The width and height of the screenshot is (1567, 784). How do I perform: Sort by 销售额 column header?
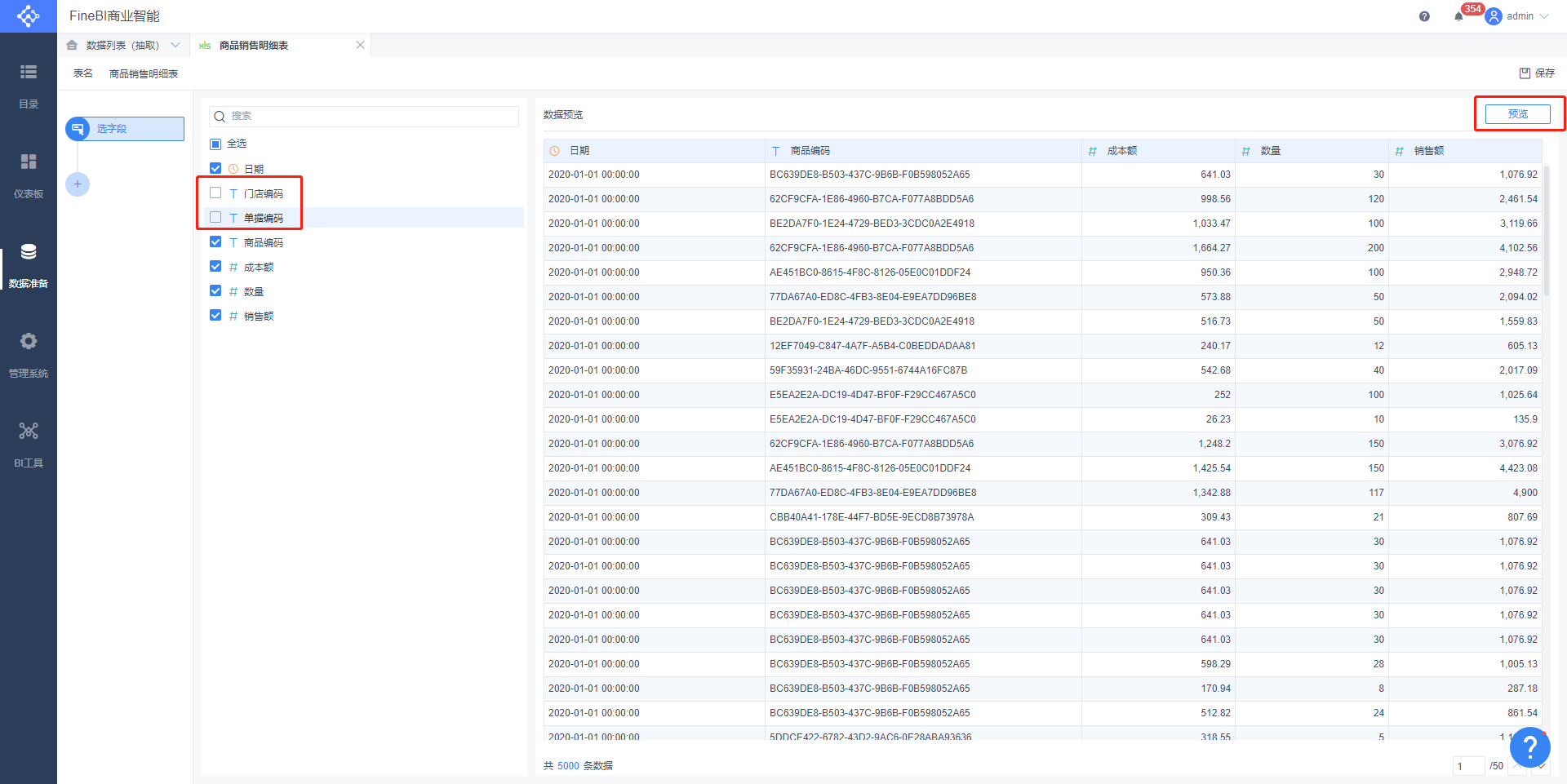point(1429,151)
